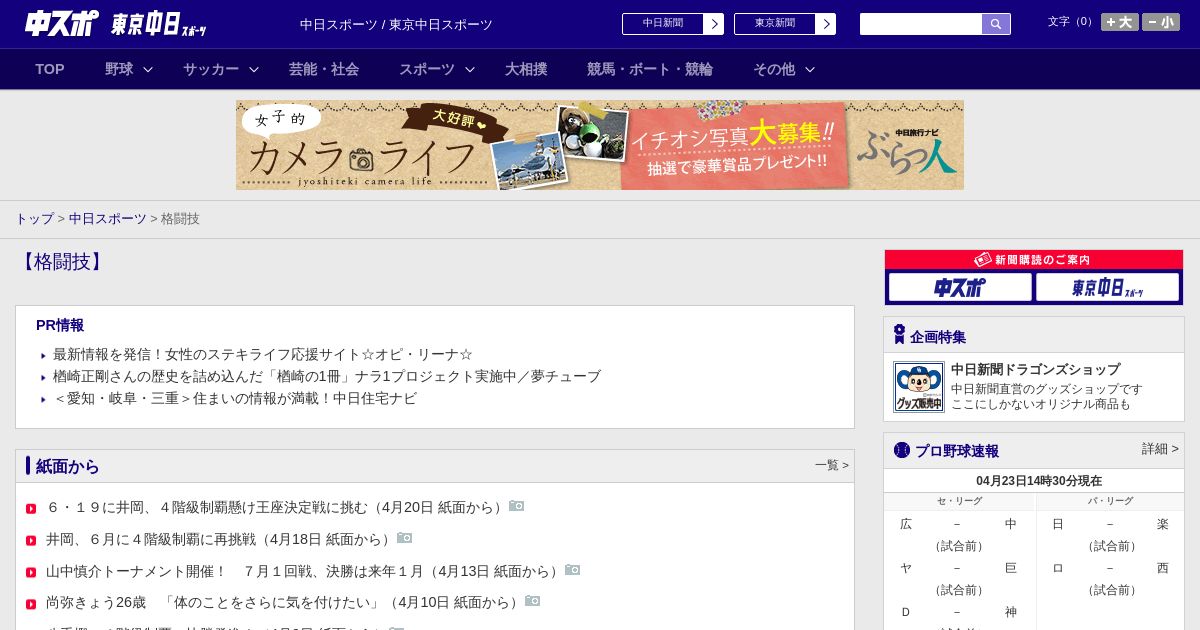Open the 中日新聞 header link button
The height and width of the screenshot is (630, 1200).
tap(673, 24)
